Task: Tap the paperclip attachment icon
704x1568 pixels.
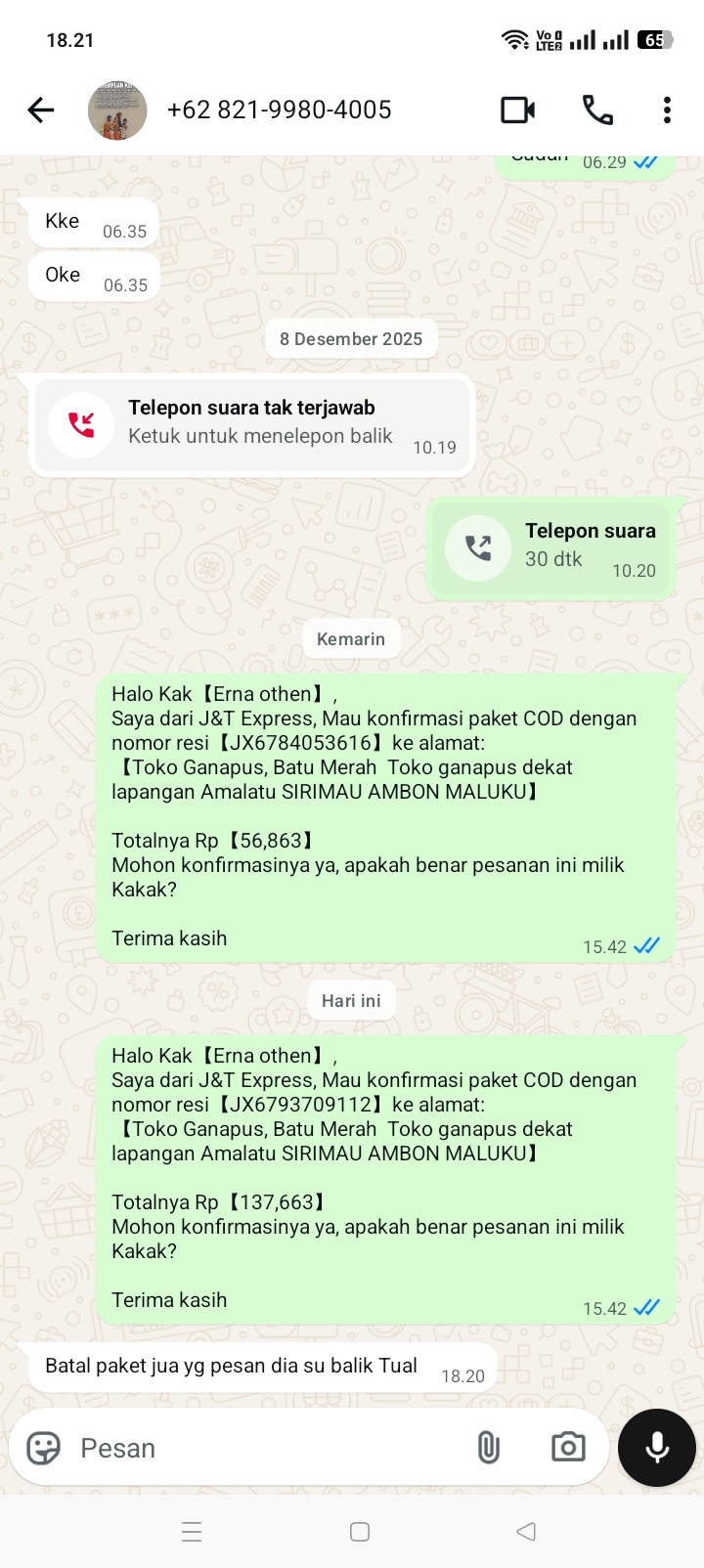Action: click(x=489, y=1448)
